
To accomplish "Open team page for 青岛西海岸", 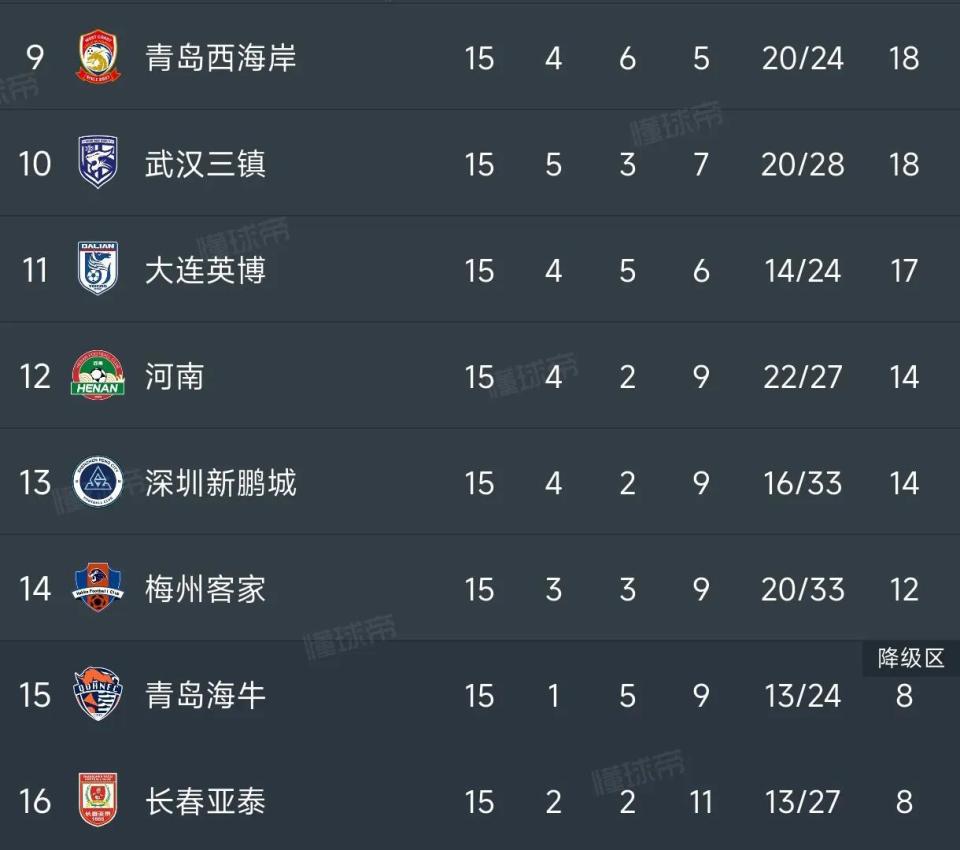I will click(x=220, y=58).
